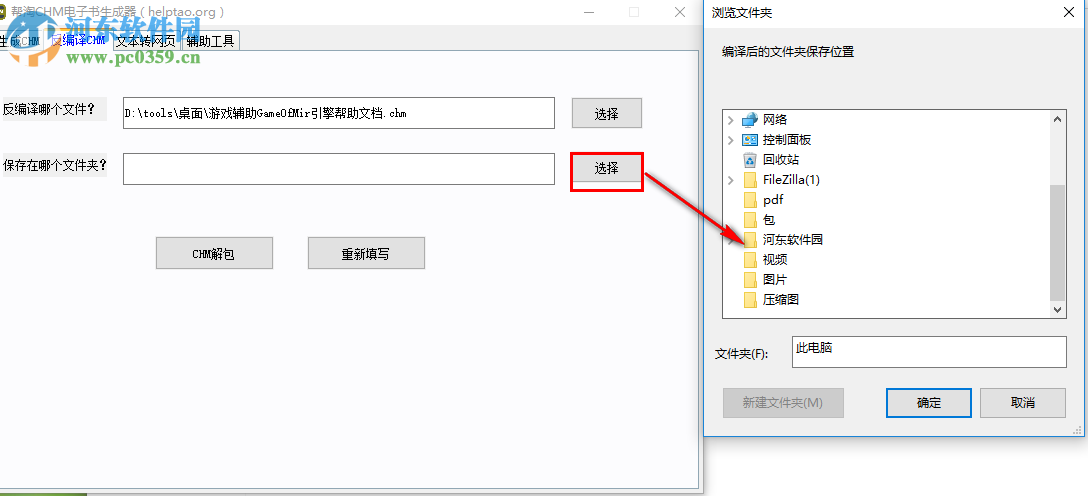Select 网络 in the folder tree
Viewport: 1088px width, 496px height.
tap(775, 120)
